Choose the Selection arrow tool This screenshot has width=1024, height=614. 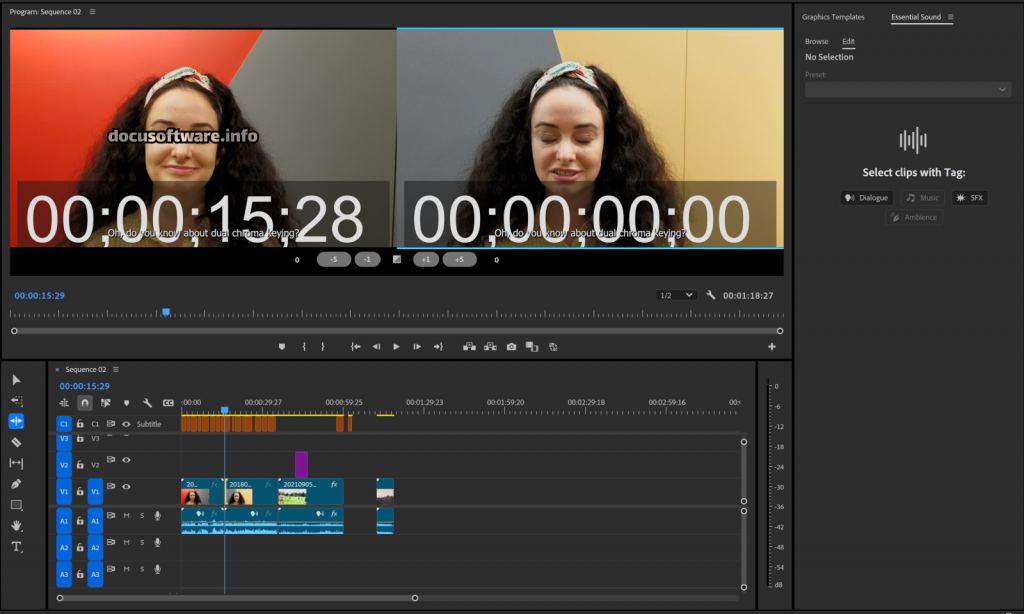(16, 380)
